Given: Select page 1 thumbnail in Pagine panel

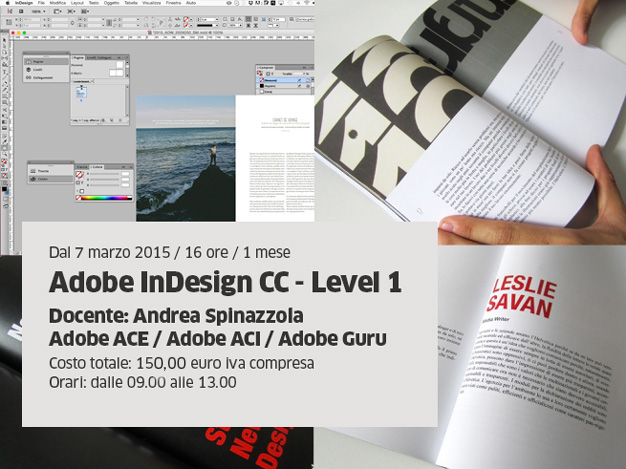Looking at the screenshot, I should point(81,93).
